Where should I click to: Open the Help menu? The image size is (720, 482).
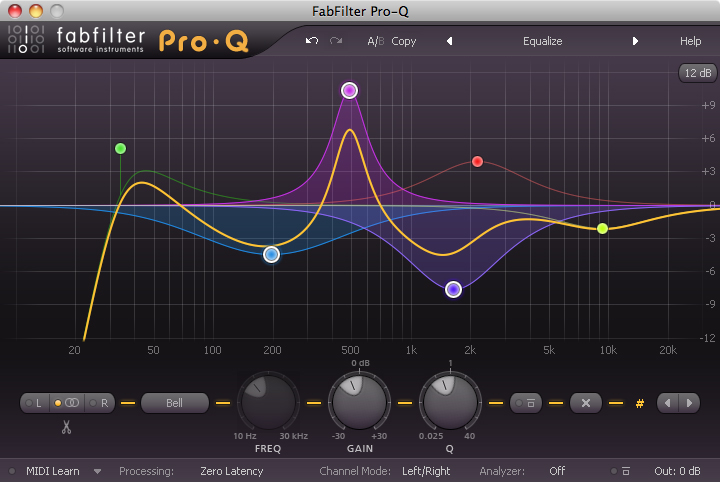pyautogui.click(x=690, y=41)
